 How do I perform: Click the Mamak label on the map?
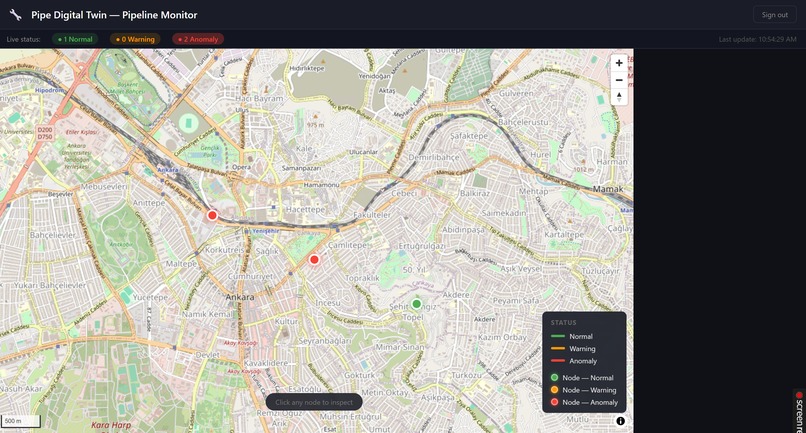608,189
